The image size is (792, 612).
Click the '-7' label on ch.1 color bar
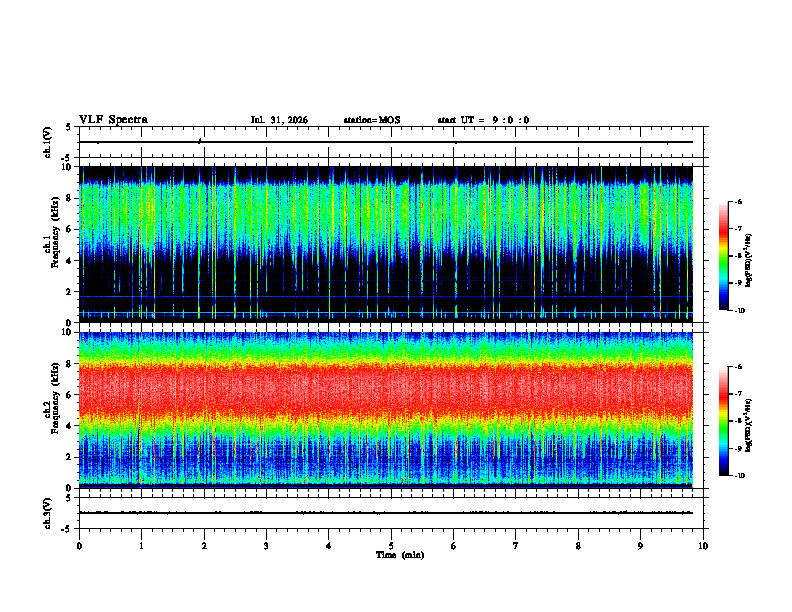coord(738,229)
